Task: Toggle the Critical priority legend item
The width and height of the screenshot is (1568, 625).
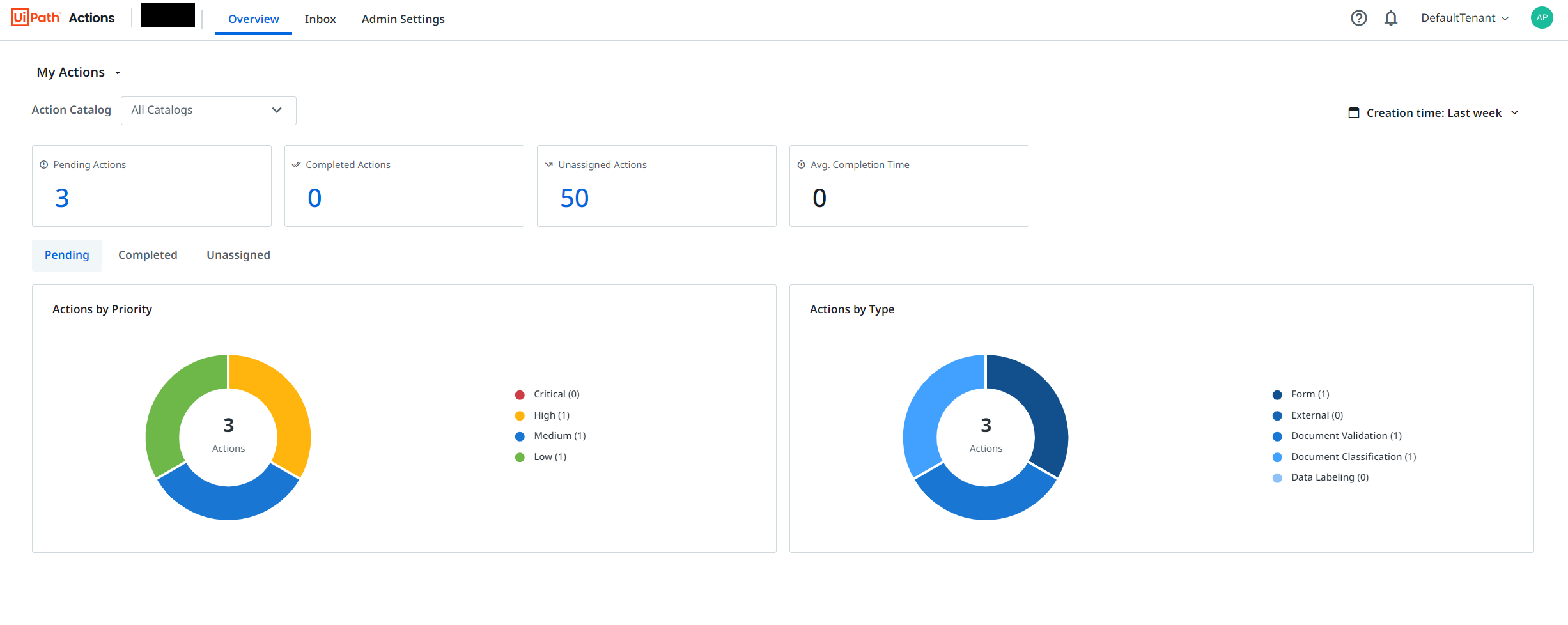Action: (548, 394)
